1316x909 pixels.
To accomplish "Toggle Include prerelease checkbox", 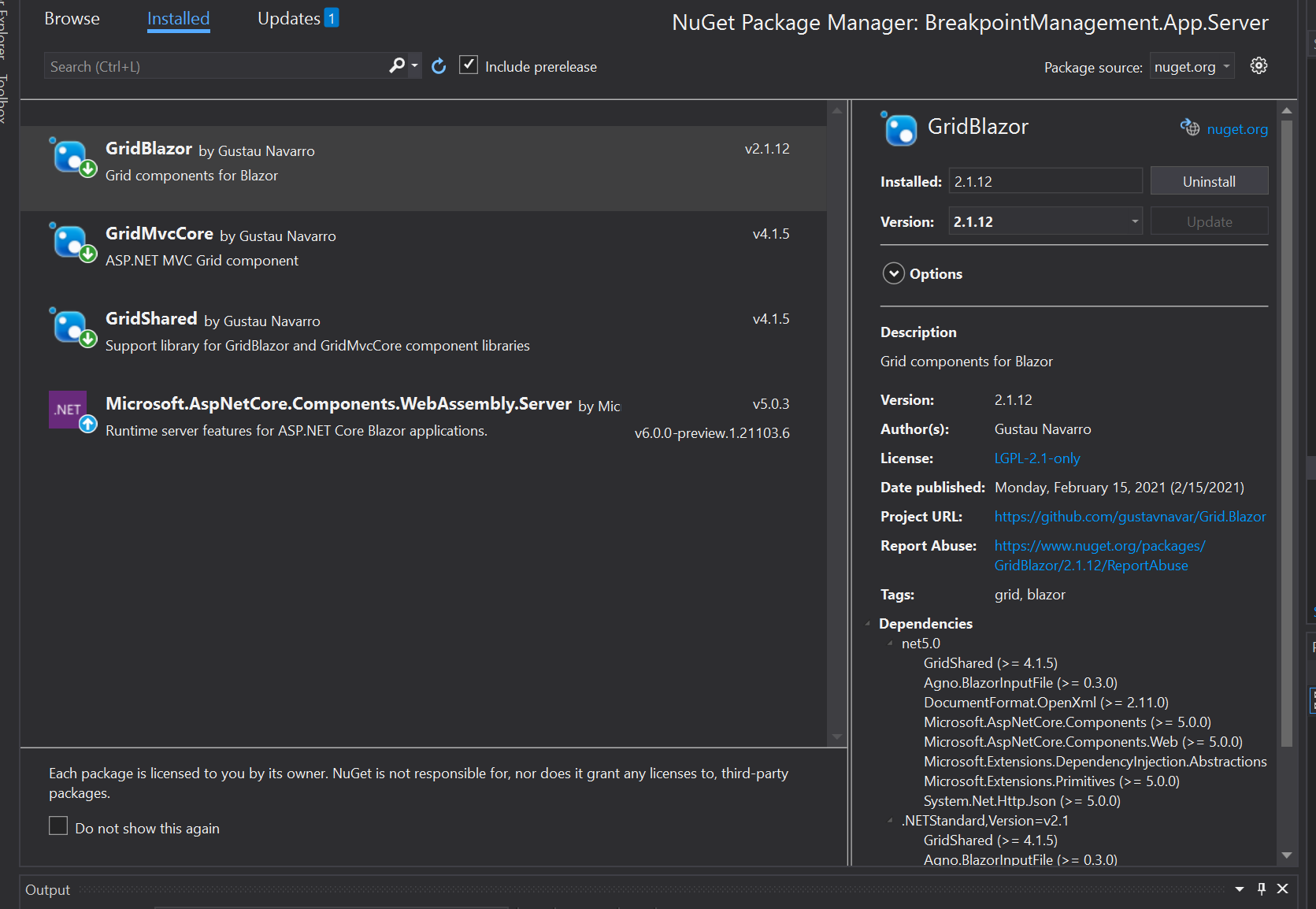I will [x=469, y=65].
